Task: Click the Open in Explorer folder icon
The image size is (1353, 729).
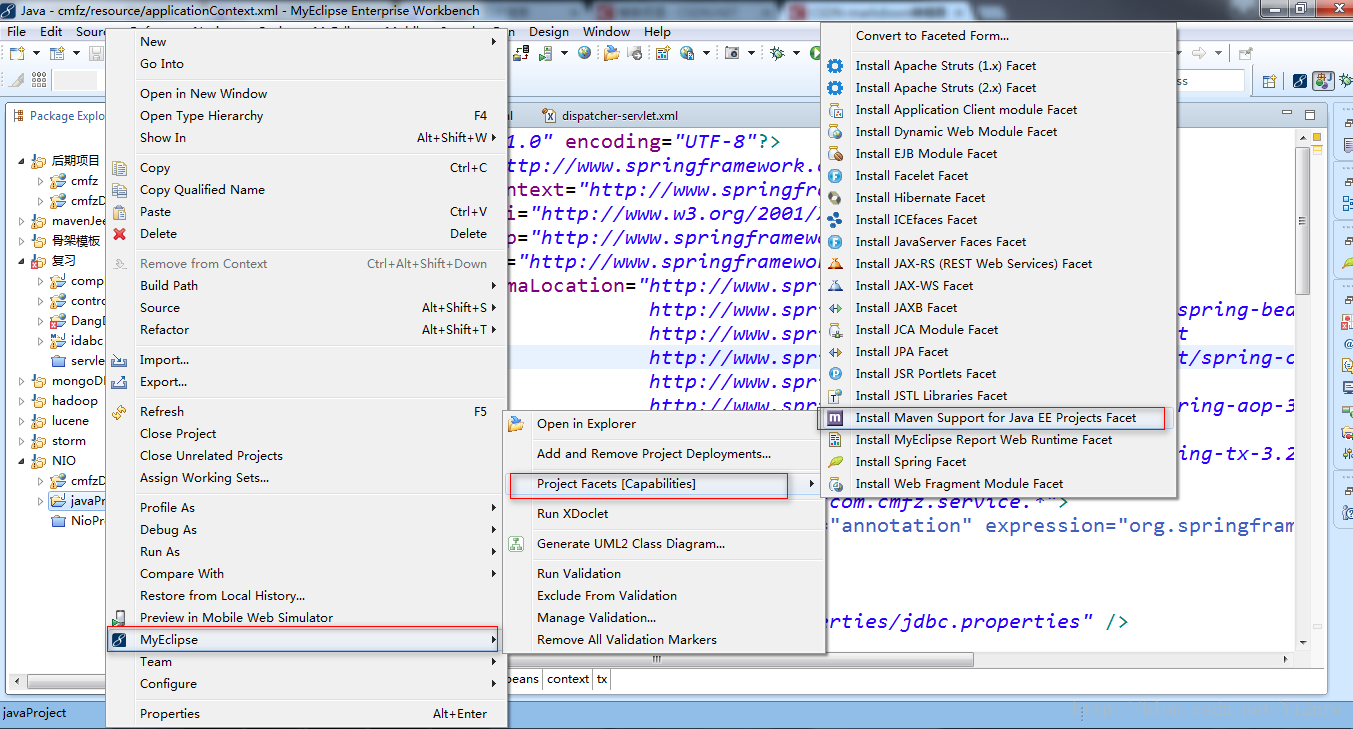Action: 516,424
